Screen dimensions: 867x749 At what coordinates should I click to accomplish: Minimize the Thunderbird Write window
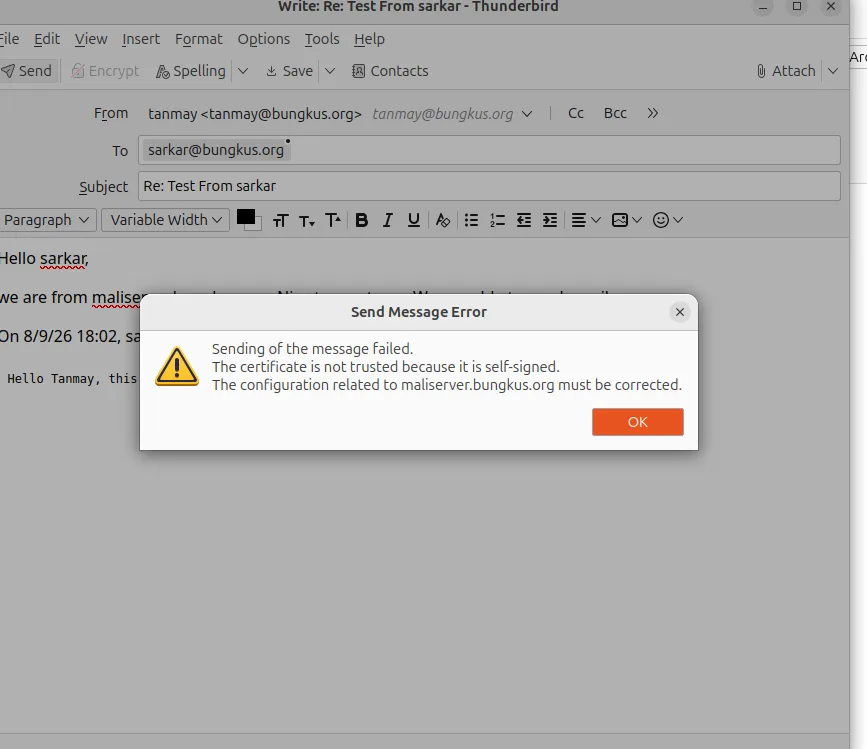763,7
